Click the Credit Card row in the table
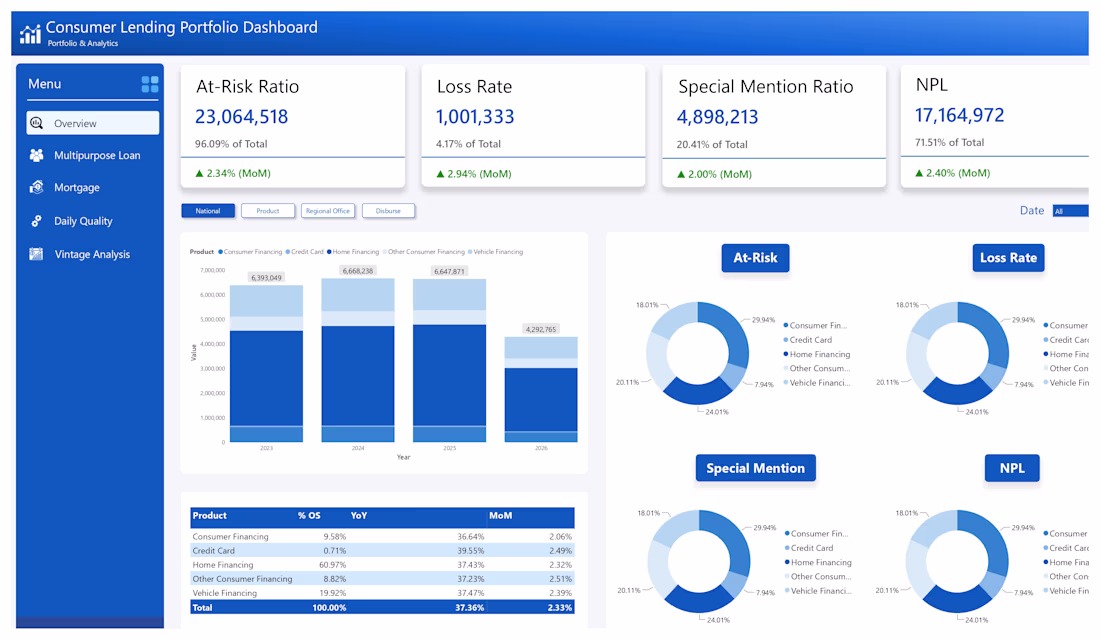Image resolution: width=1100 pixels, height=640 pixels. (382, 551)
